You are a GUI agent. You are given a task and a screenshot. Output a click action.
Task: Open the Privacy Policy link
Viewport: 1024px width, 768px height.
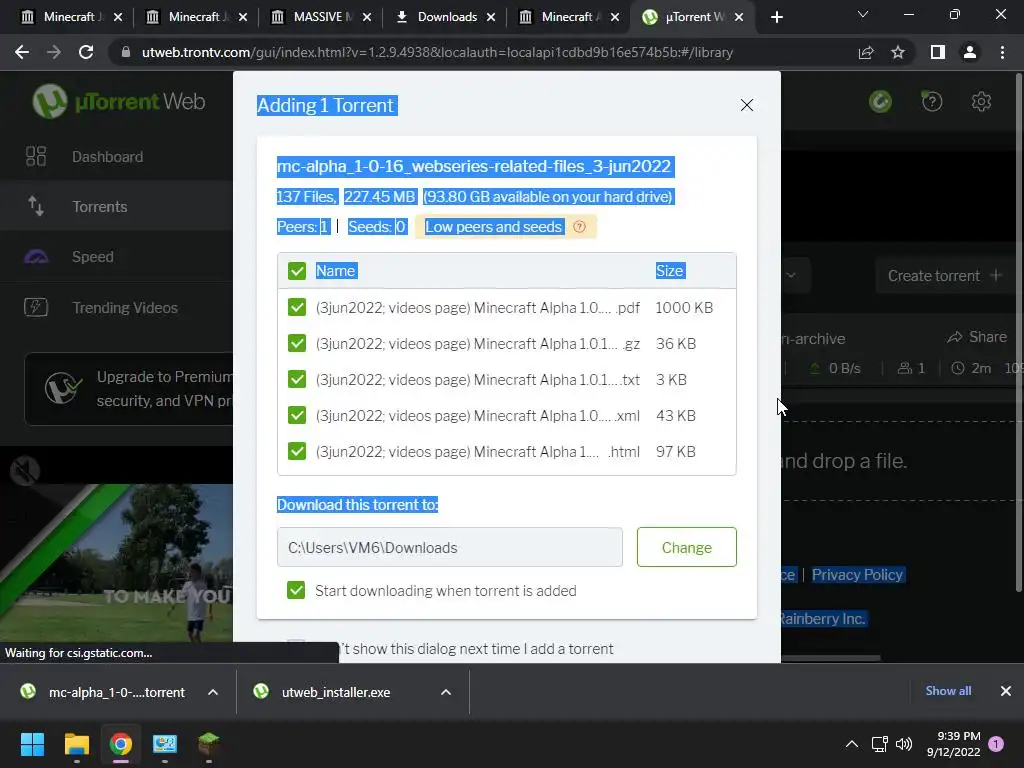point(857,575)
